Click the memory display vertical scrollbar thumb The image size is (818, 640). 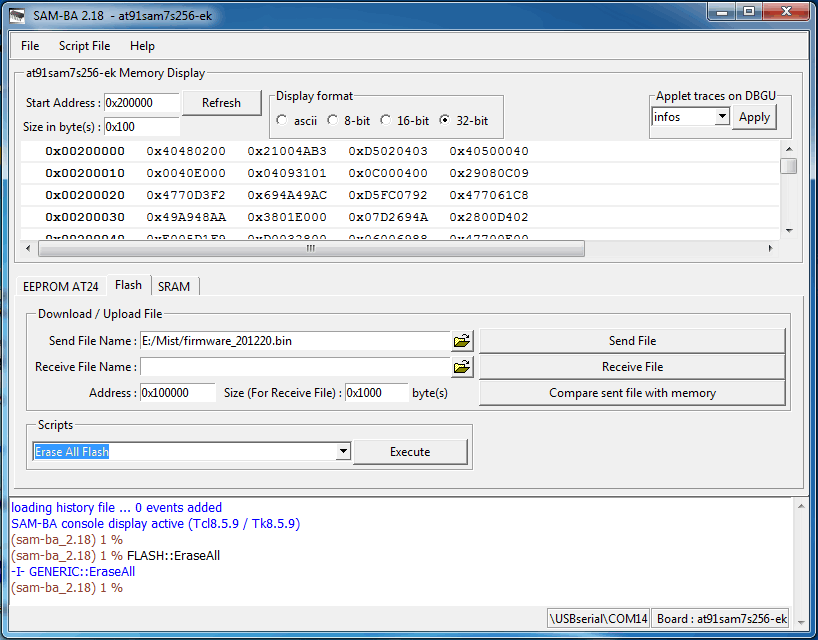pyautogui.click(x=790, y=166)
